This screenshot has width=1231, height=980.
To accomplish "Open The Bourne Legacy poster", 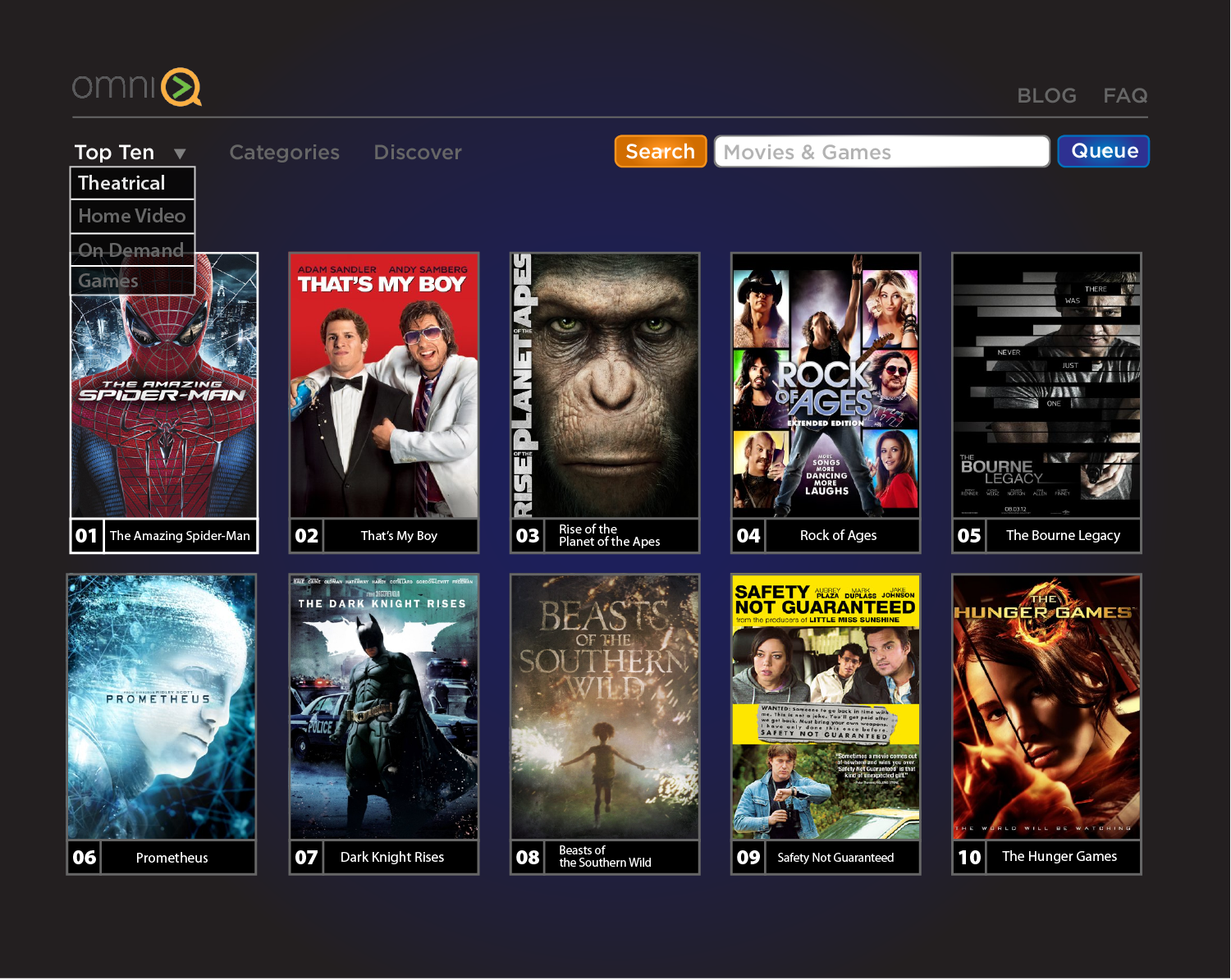I will 1046,386.
